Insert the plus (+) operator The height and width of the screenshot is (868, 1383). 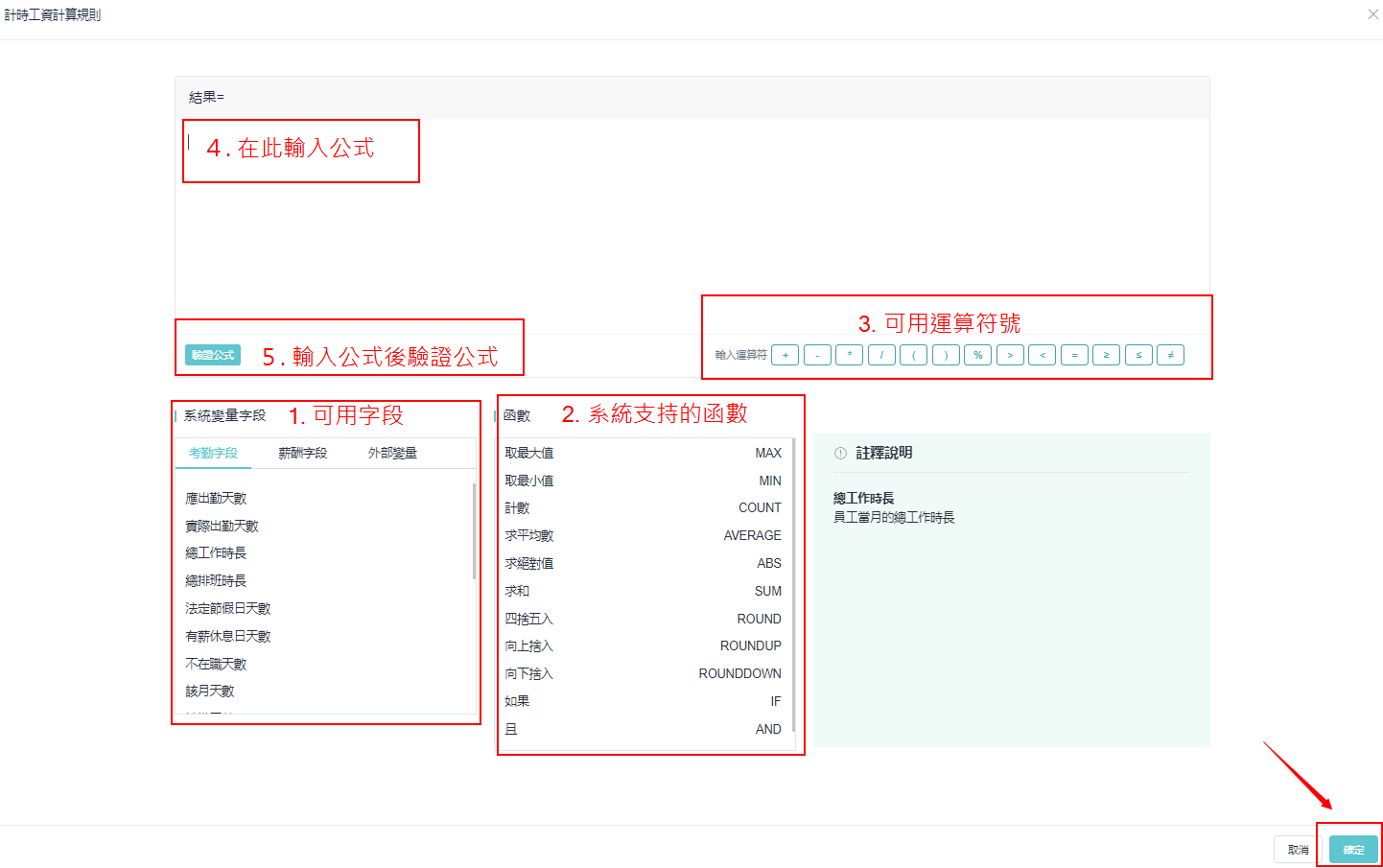(785, 355)
